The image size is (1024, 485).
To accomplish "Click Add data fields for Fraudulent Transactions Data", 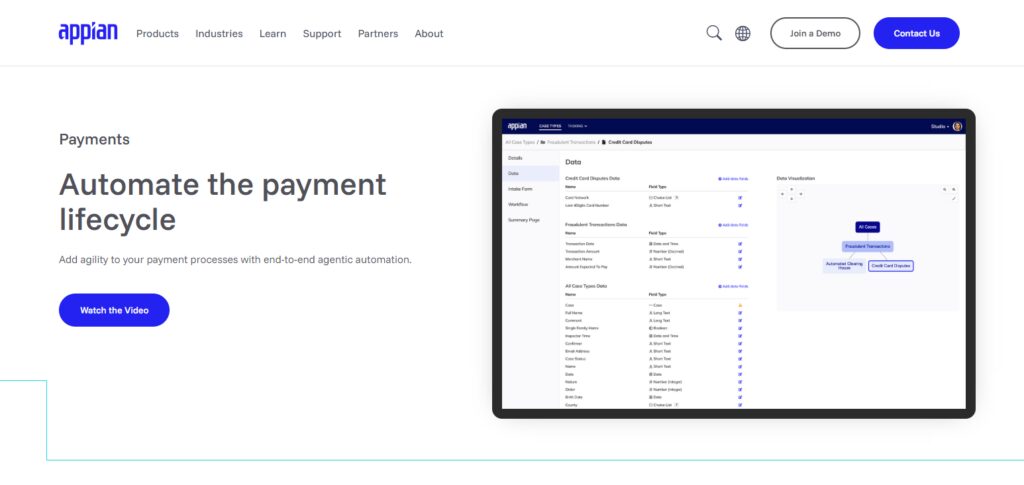I will 733,225.
